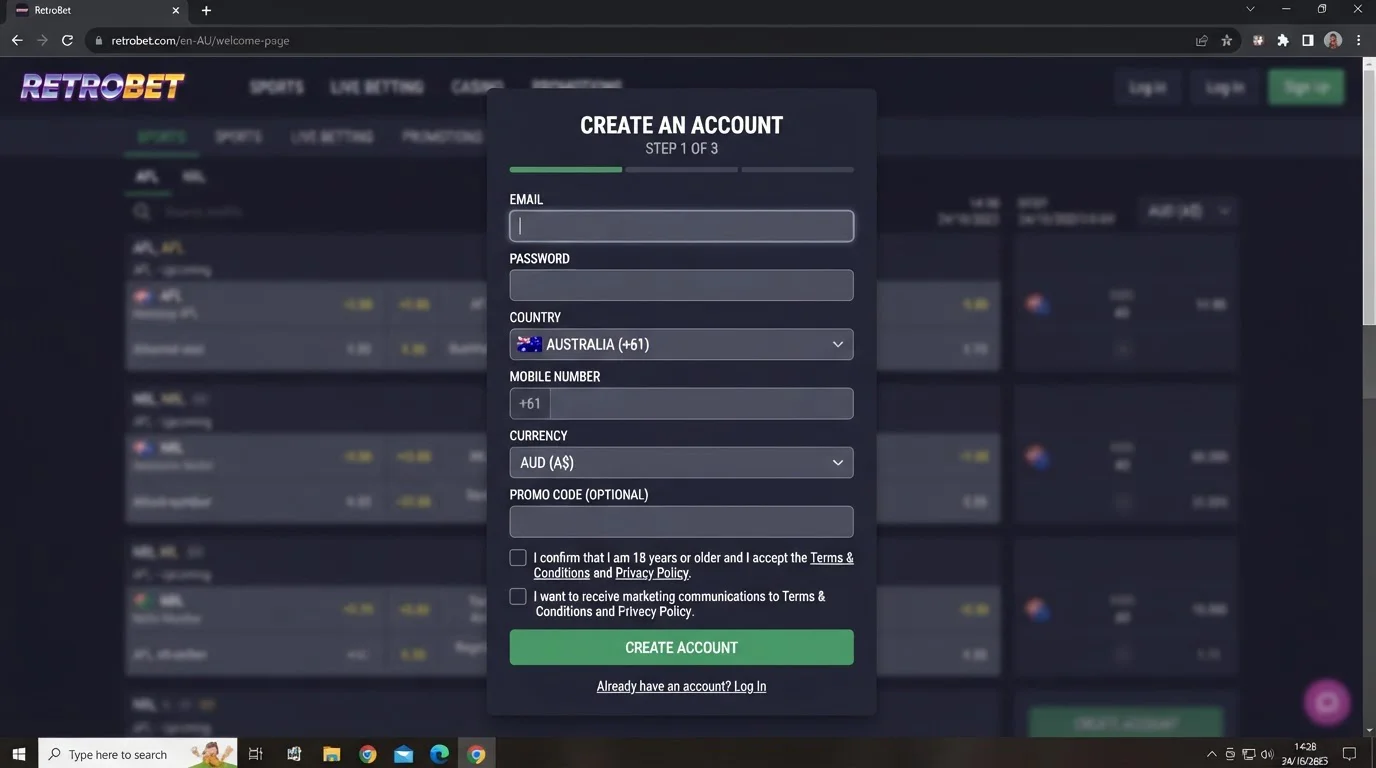Screen dimensions: 1376x768
Task: Bookmark page with the star icon
Action: (x=1227, y=40)
